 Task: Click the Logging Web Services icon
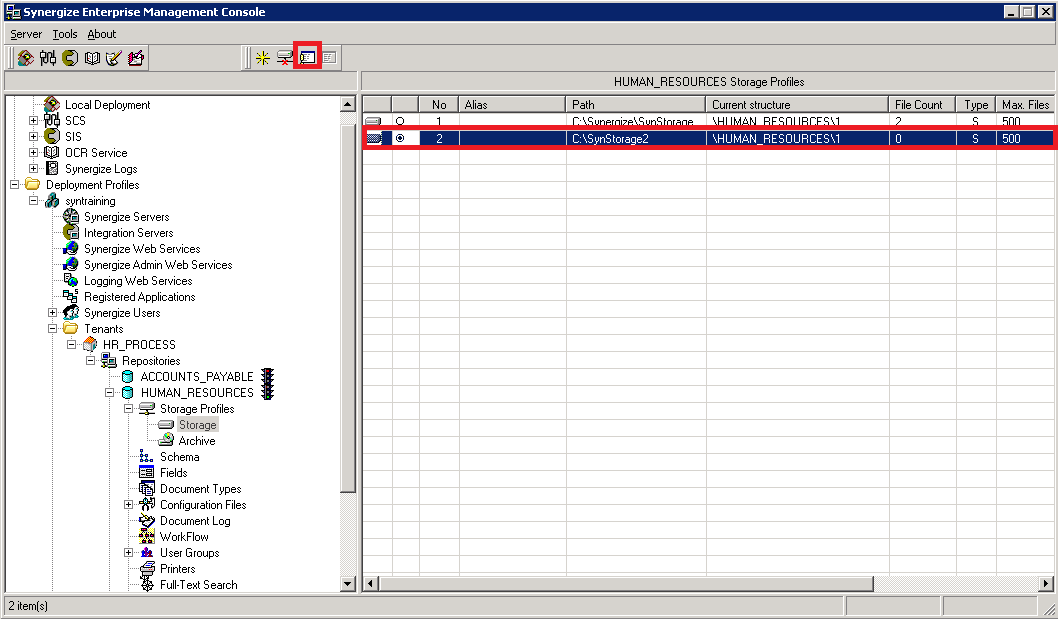[x=71, y=281]
